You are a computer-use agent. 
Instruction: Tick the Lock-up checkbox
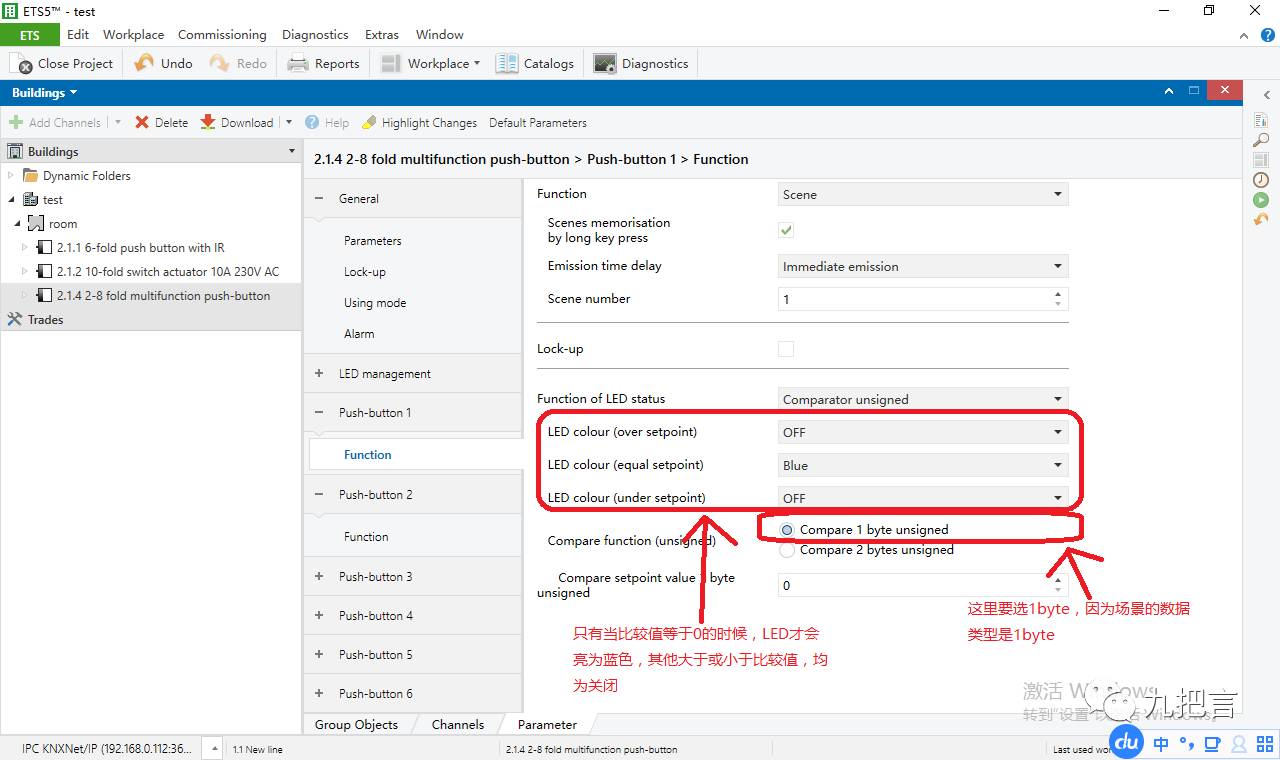point(786,349)
